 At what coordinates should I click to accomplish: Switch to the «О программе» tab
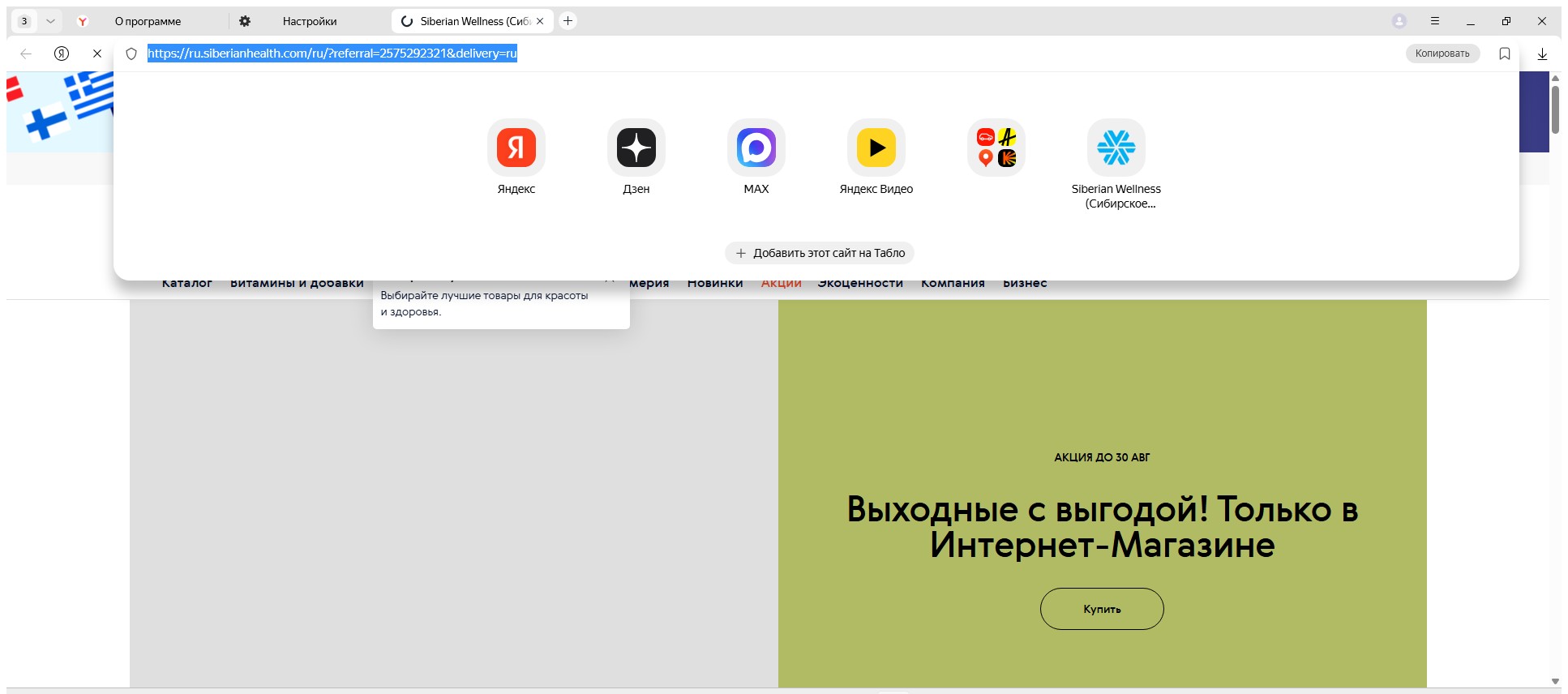click(x=148, y=21)
